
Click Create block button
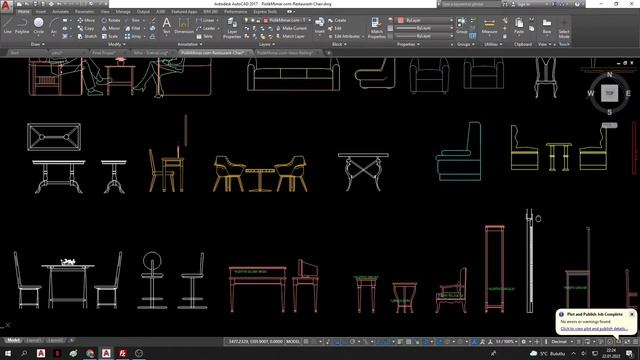click(337, 20)
